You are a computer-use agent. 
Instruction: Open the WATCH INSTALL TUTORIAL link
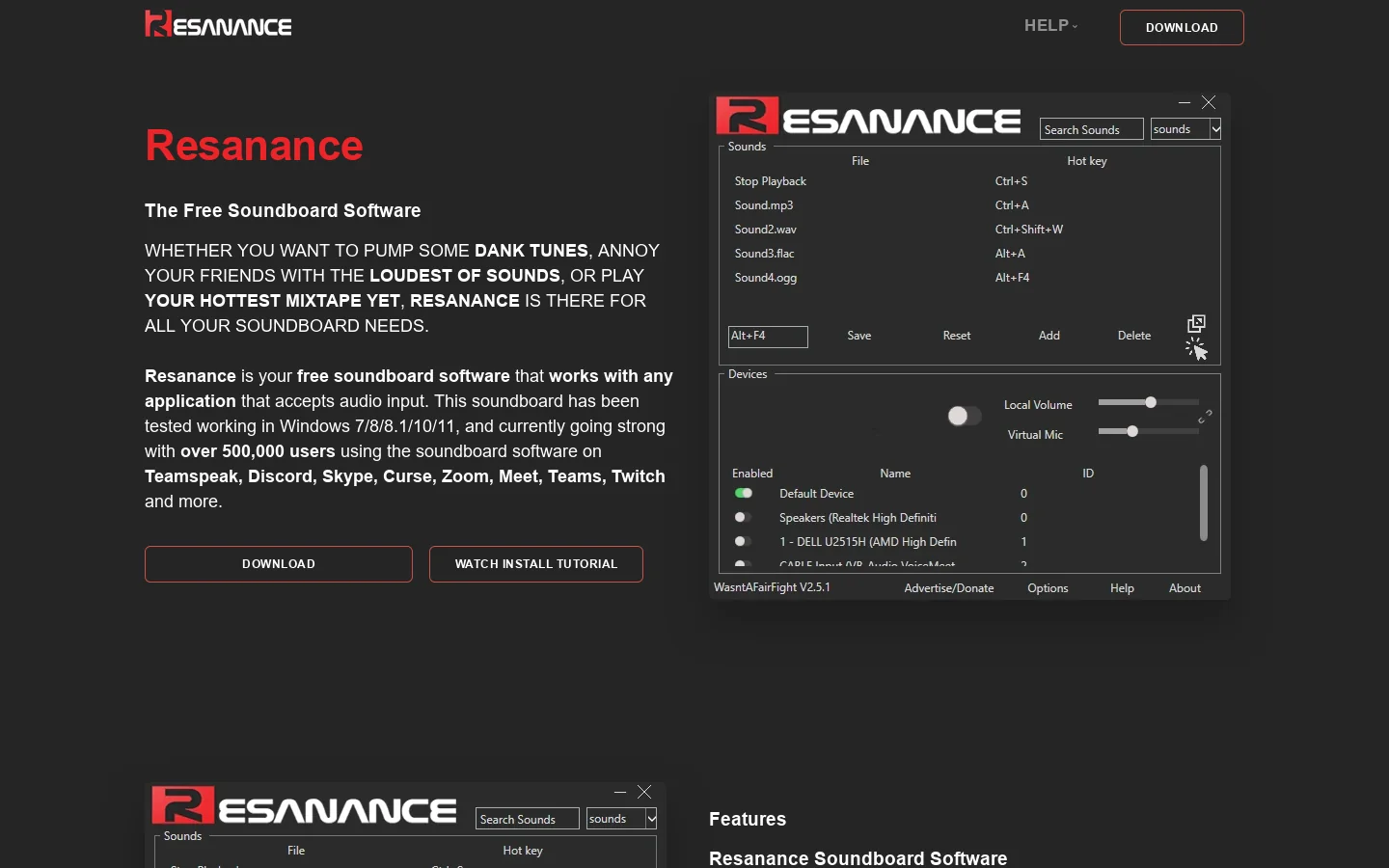[536, 564]
